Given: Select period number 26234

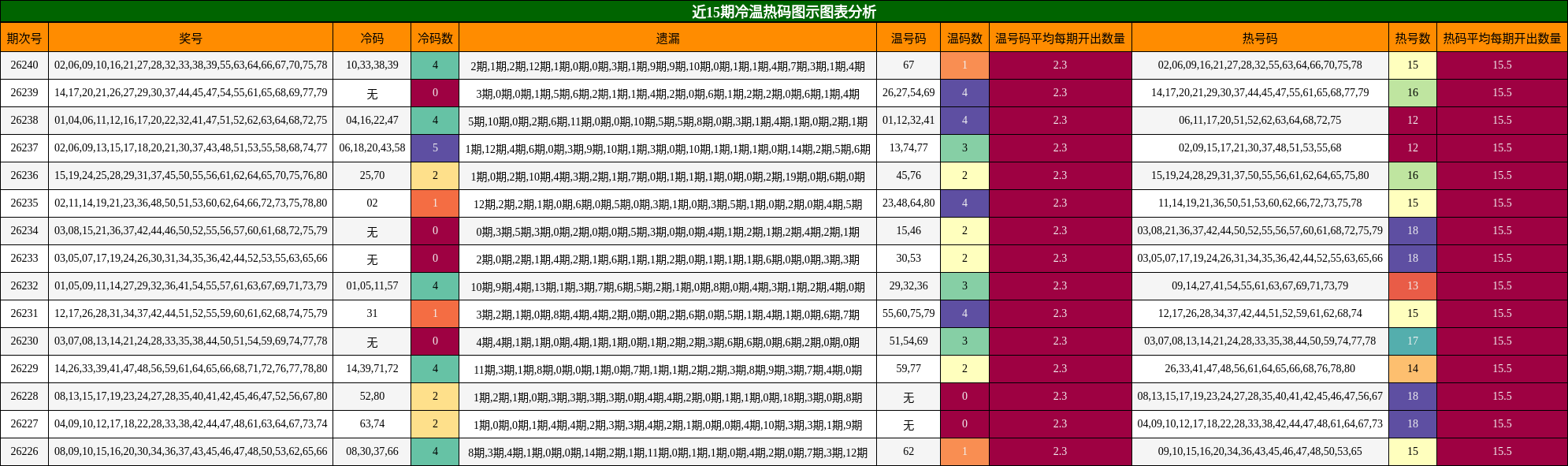Looking at the screenshot, I should pos(24,231).
